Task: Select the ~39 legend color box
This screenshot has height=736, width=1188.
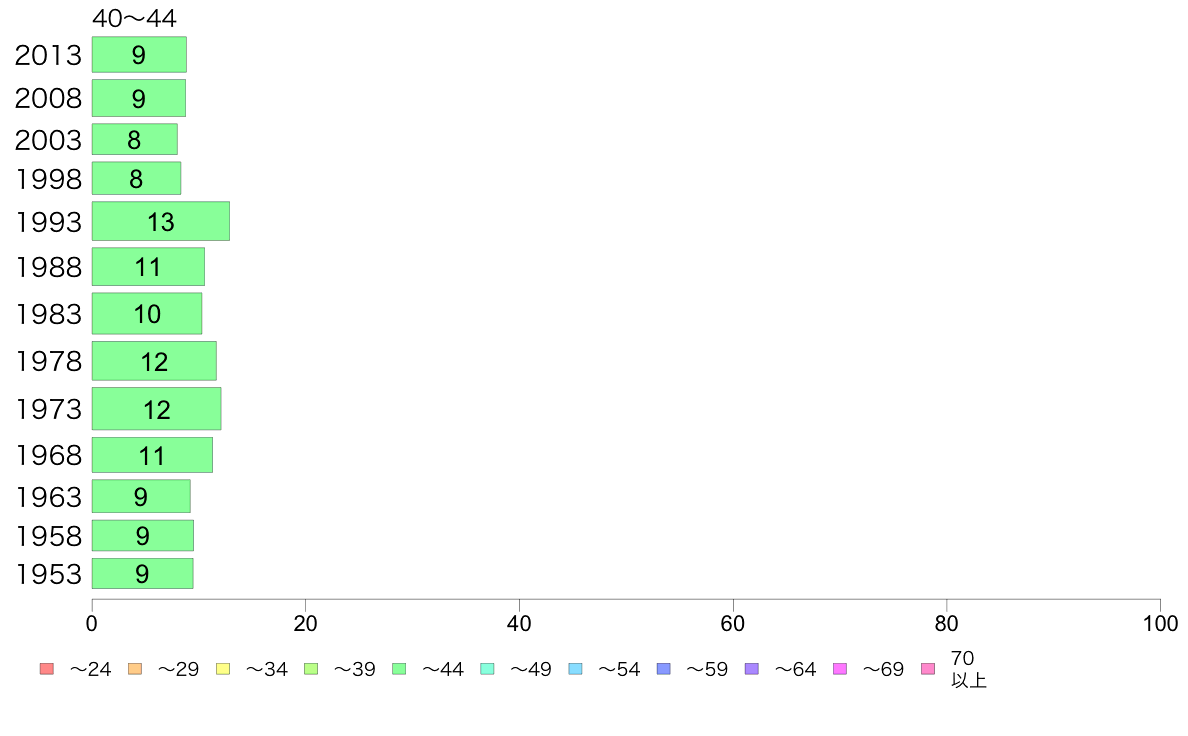Action: [311, 669]
